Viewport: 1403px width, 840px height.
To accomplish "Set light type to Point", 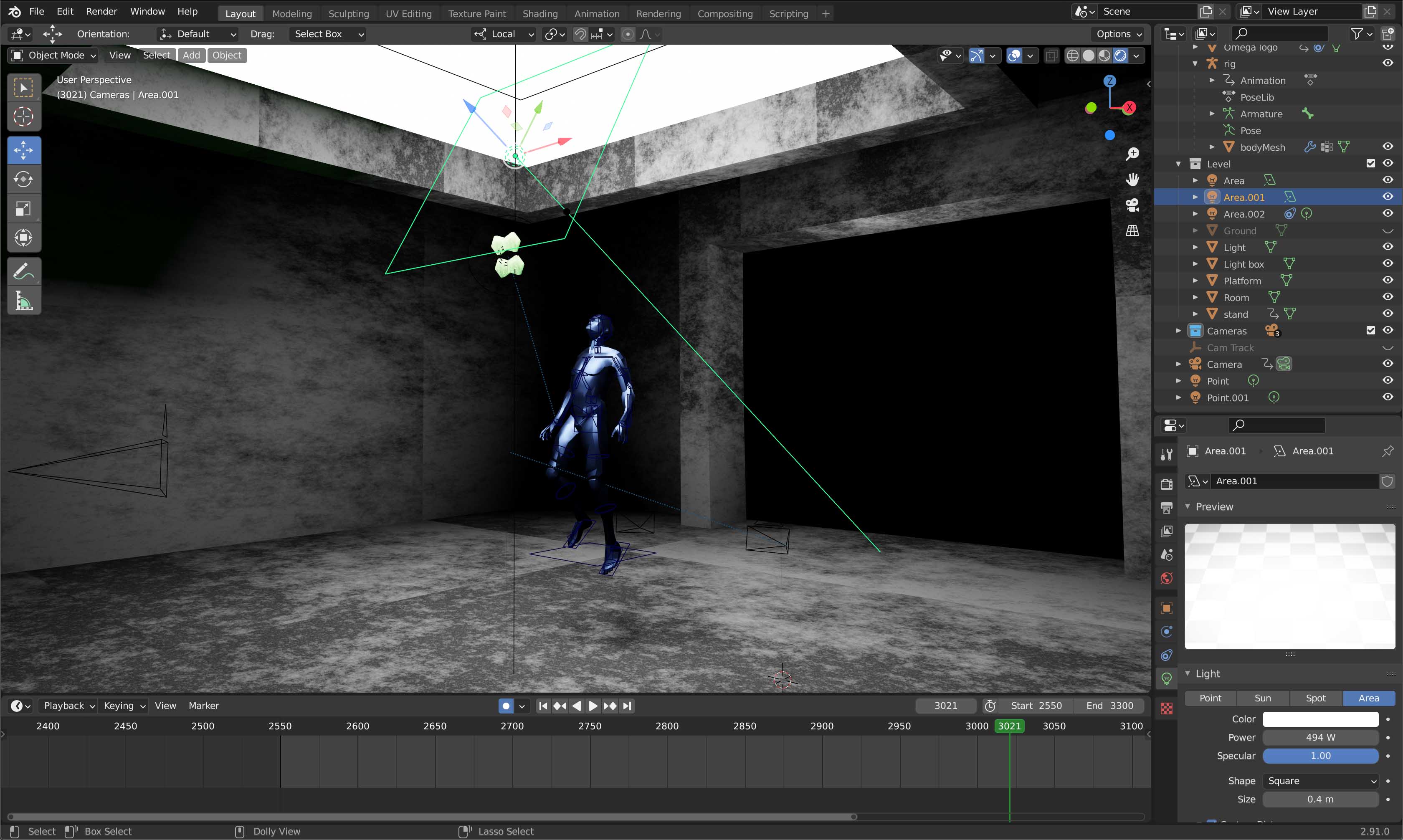I will coord(1210,698).
